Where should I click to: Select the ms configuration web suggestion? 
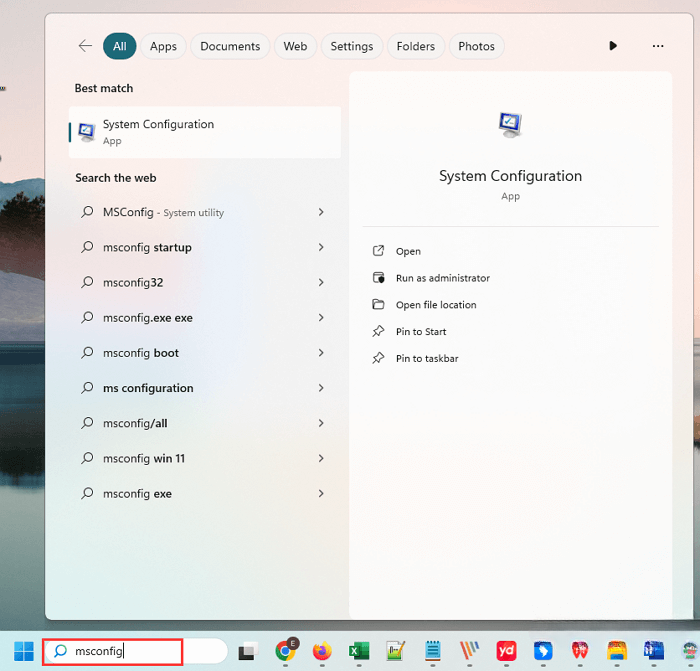click(205, 388)
